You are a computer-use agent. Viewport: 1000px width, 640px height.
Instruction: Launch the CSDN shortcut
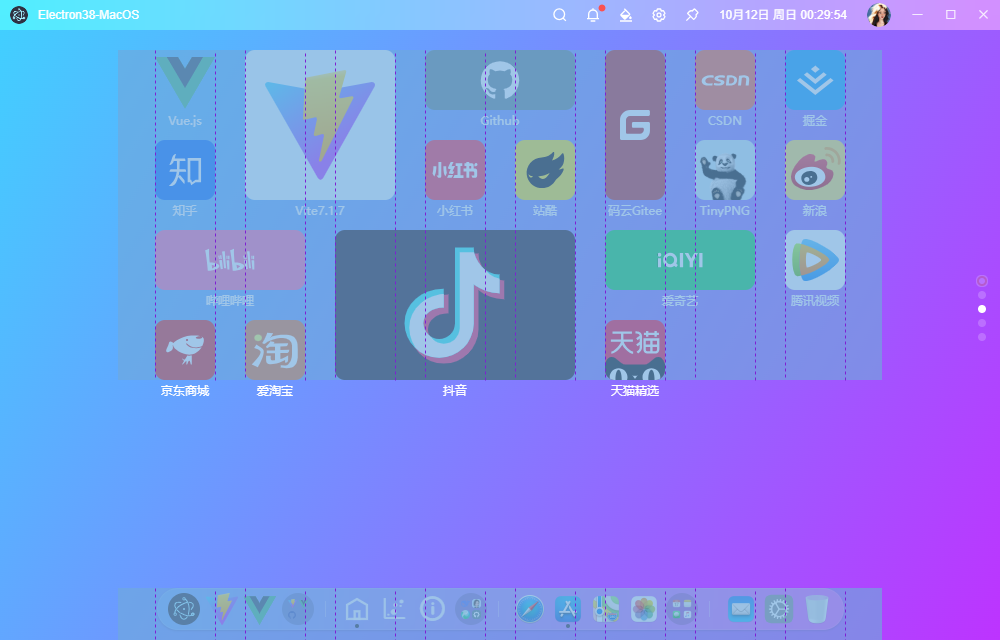(x=725, y=80)
